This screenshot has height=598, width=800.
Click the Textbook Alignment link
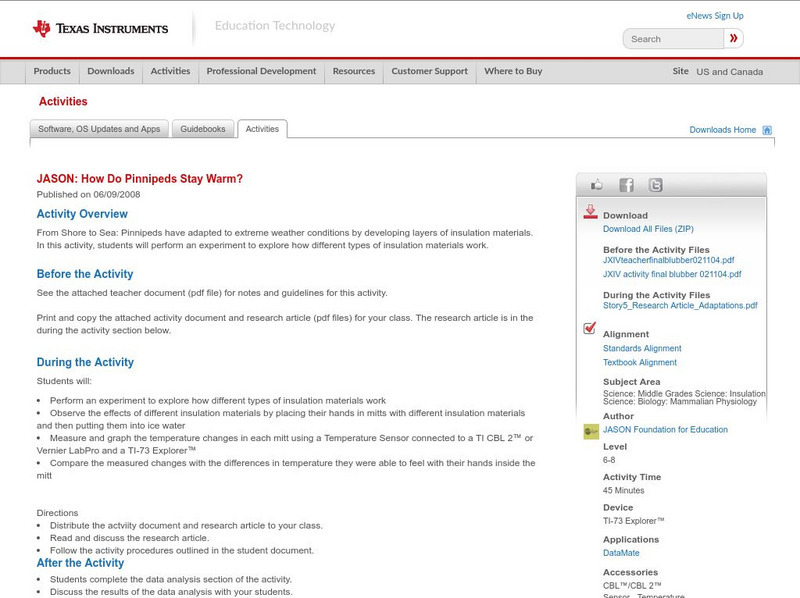point(640,363)
